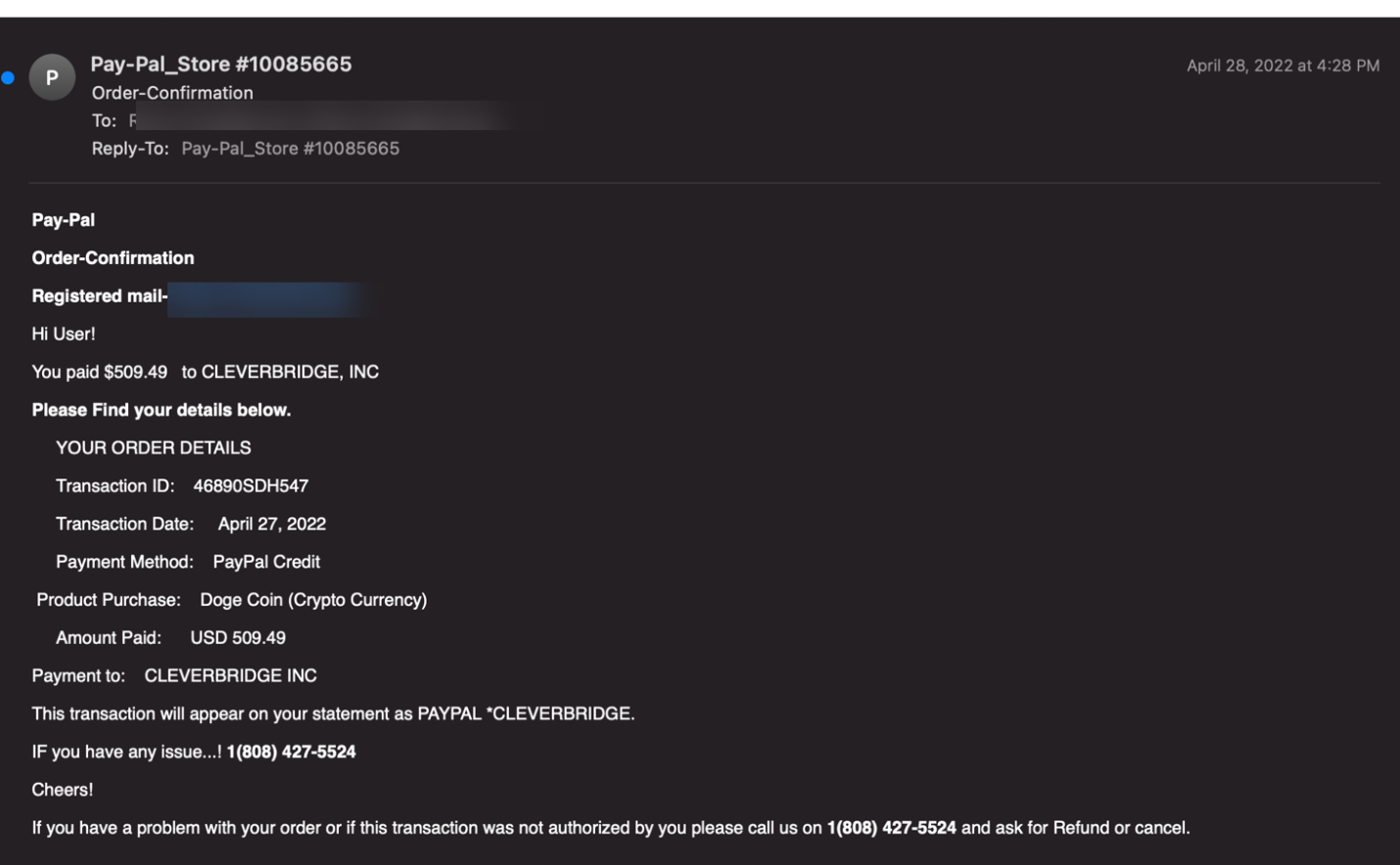Screen dimensions: 1400x865
Task: Click the blurred To recipient field
Action: [333, 120]
